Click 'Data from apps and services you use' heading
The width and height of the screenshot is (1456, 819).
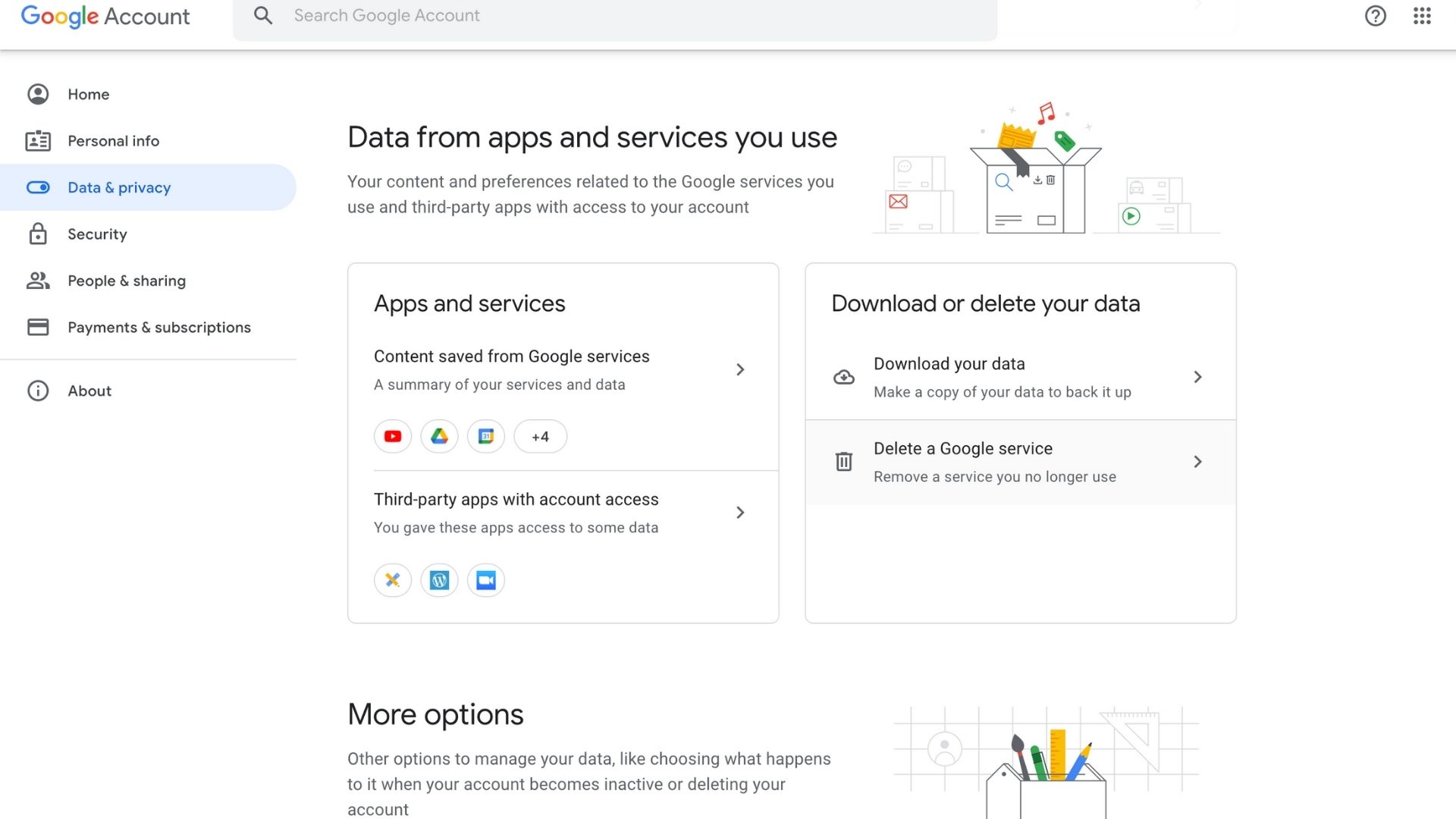(592, 137)
